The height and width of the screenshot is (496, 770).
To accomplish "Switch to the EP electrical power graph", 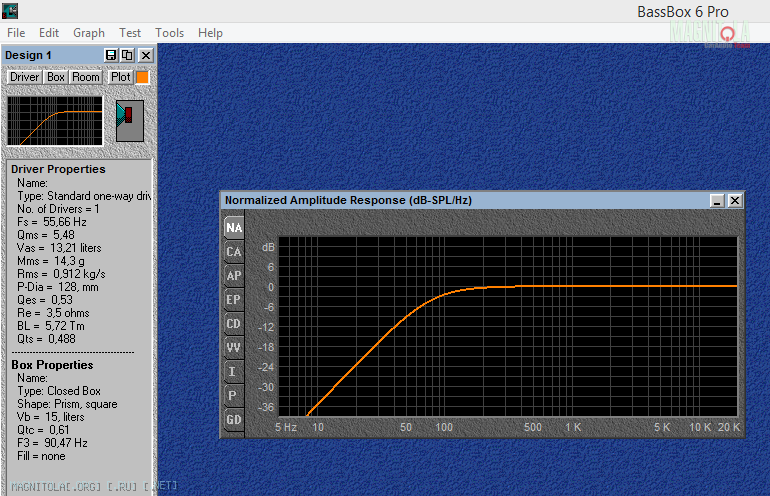I will pyautogui.click(x=234, y=300).
